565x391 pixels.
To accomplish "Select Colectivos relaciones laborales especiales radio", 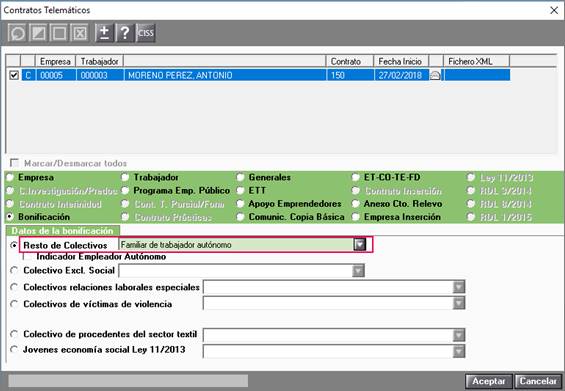I will 14,287.
